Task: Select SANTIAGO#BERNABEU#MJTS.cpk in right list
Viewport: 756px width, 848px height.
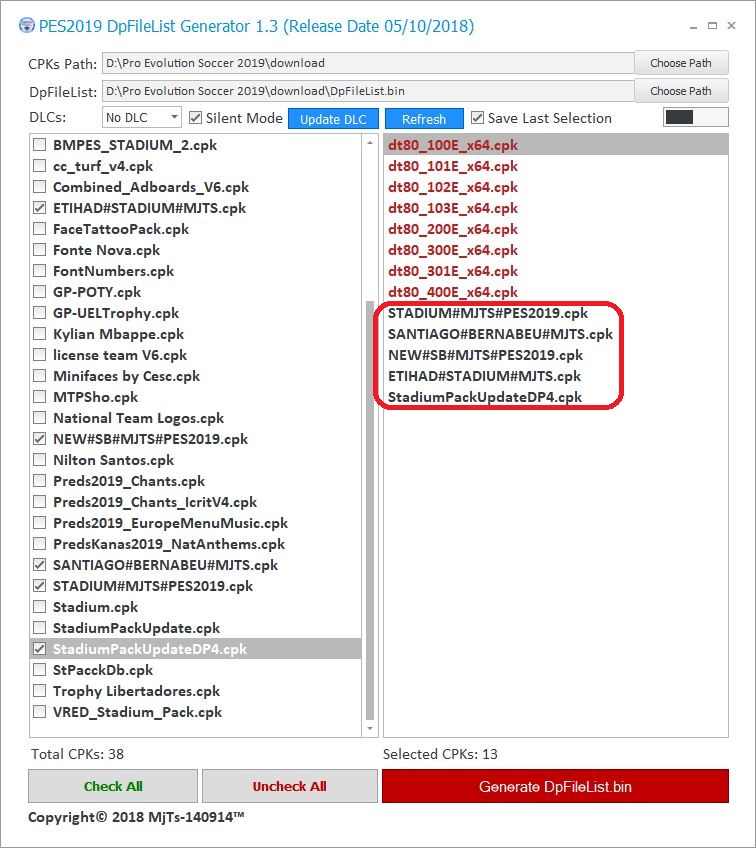Action: [x=556, y=334]
